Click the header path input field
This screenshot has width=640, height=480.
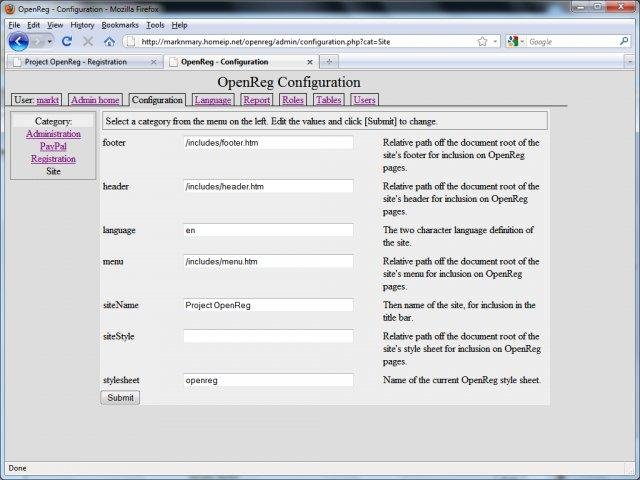point(268,187)
